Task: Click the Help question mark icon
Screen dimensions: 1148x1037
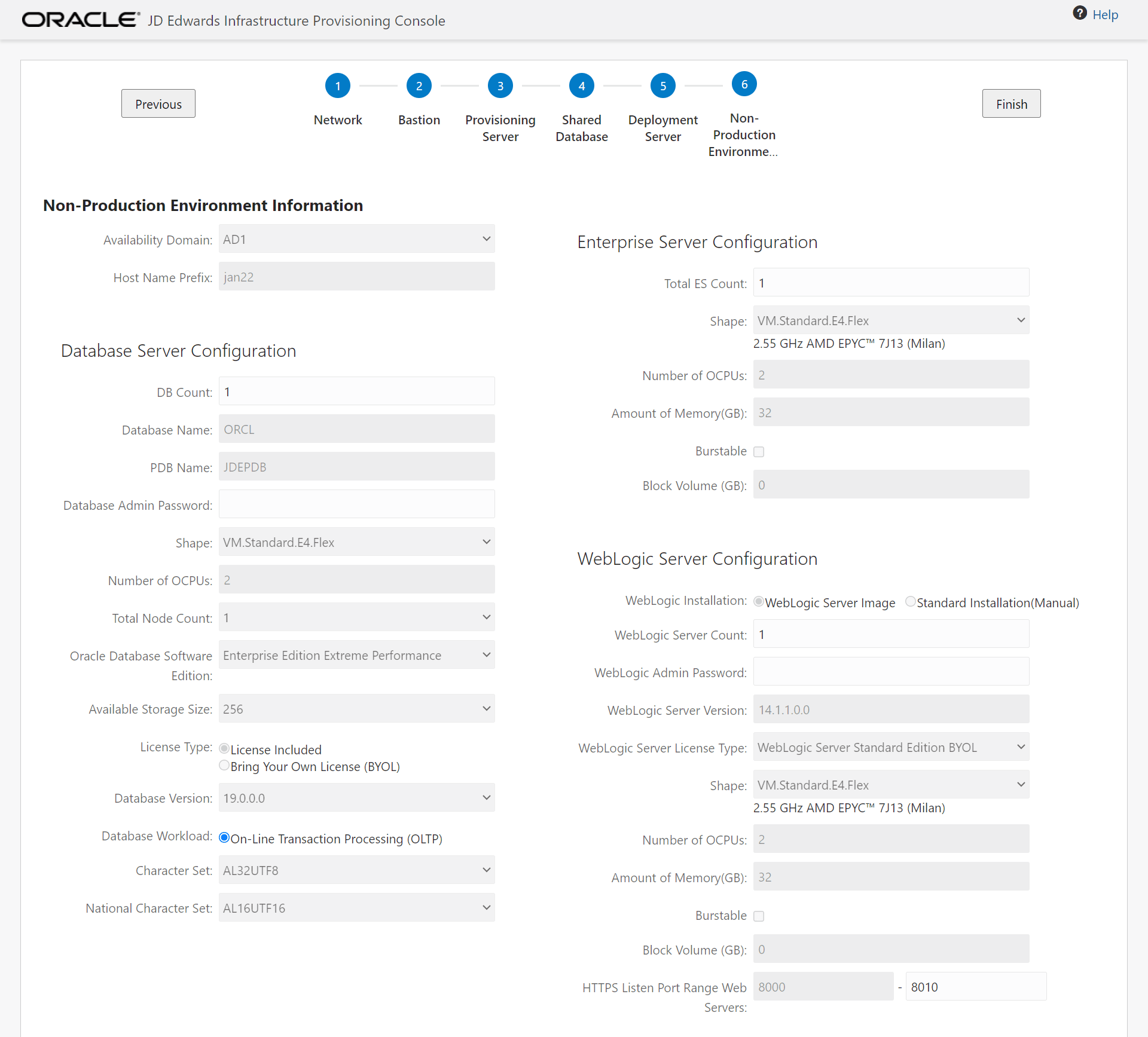Action: 1079,13
